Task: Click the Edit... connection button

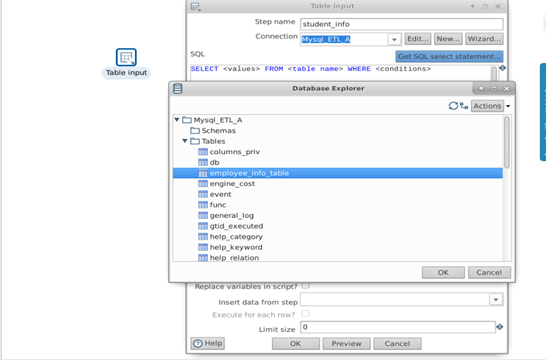Action: [x=418, y=39]
